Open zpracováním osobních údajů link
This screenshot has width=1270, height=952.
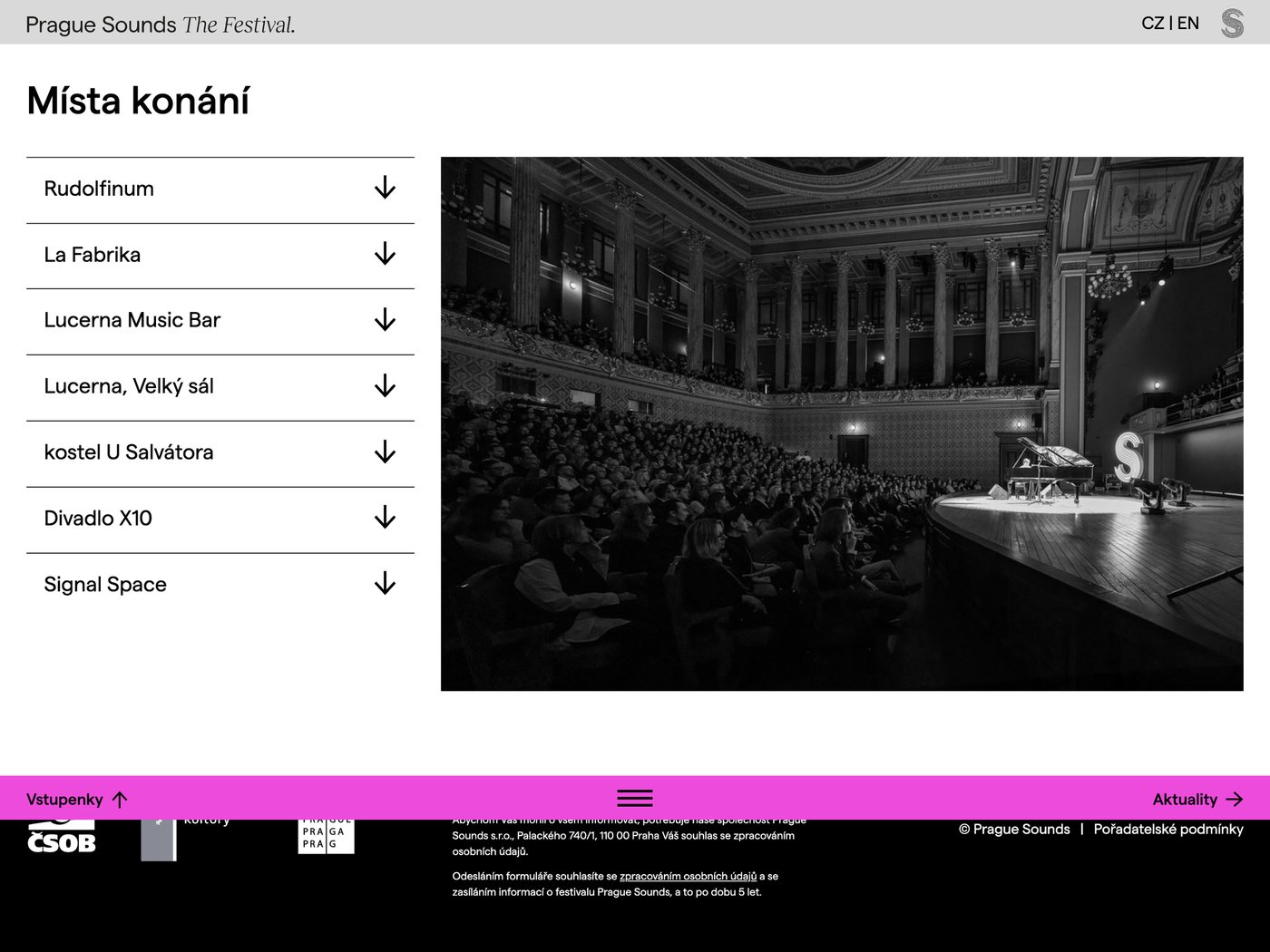pyautogui.click(x=688, y=877)
